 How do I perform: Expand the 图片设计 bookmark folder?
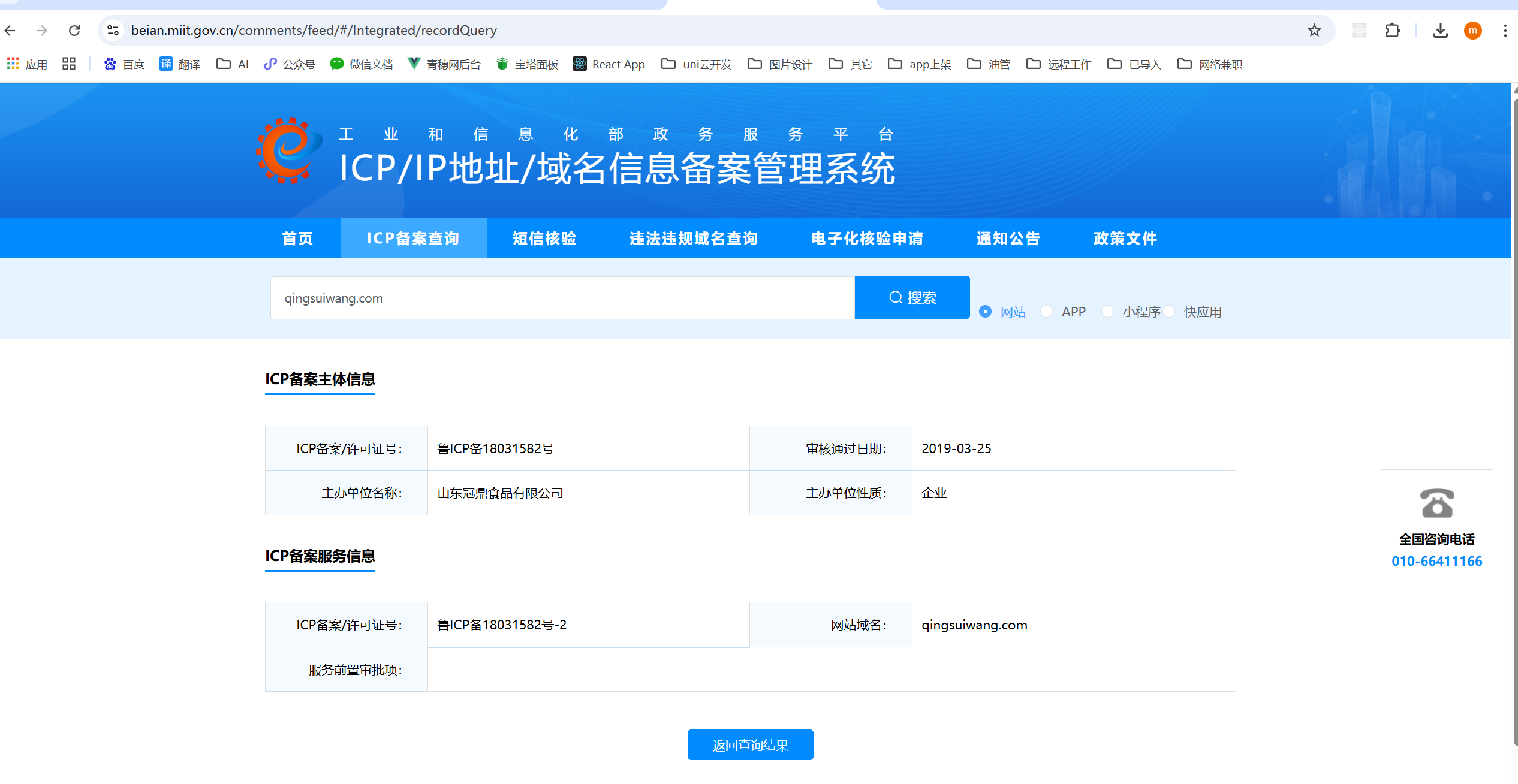780,64
